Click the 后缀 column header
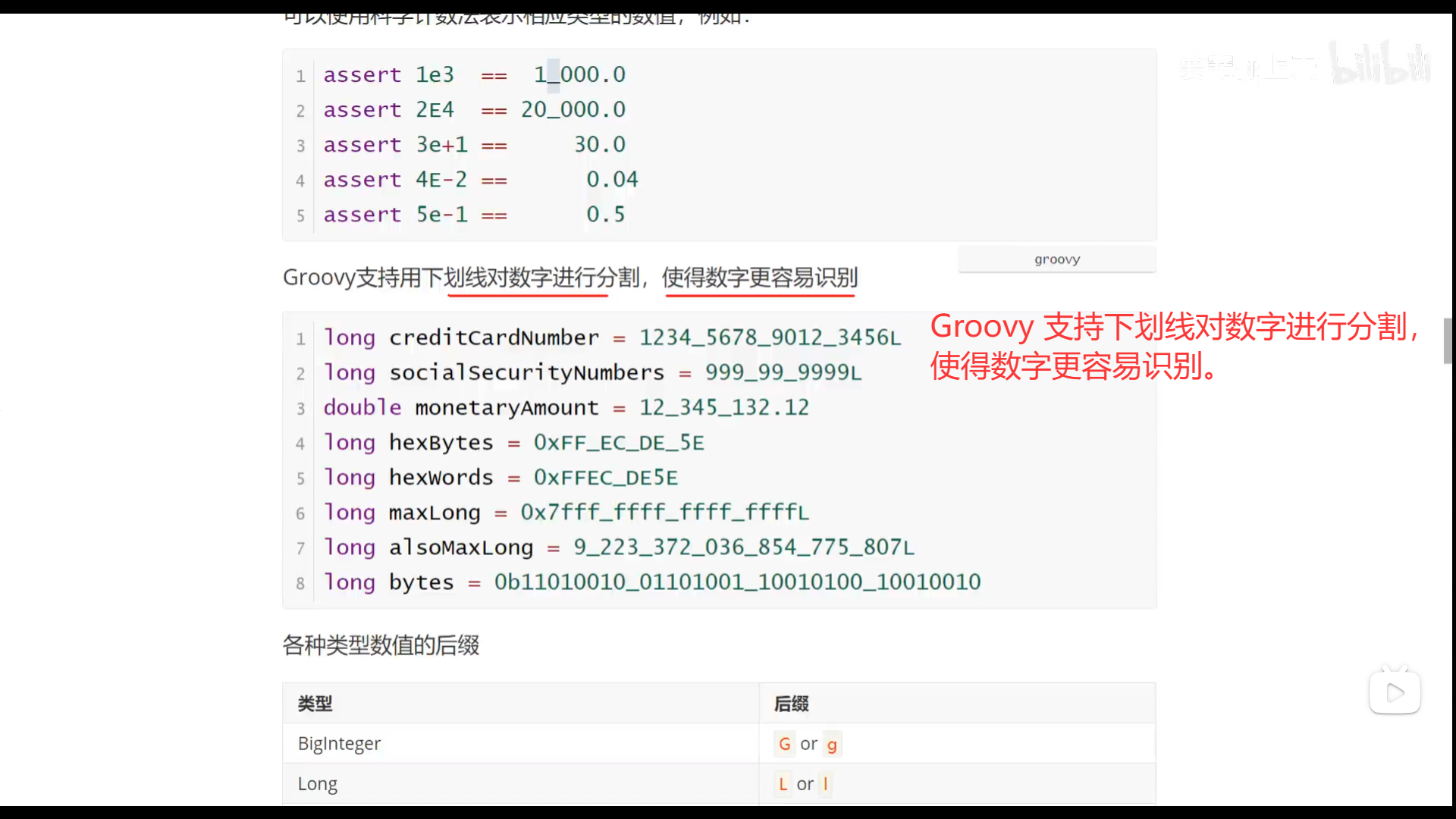1456x819 pixels. point(791,704)
